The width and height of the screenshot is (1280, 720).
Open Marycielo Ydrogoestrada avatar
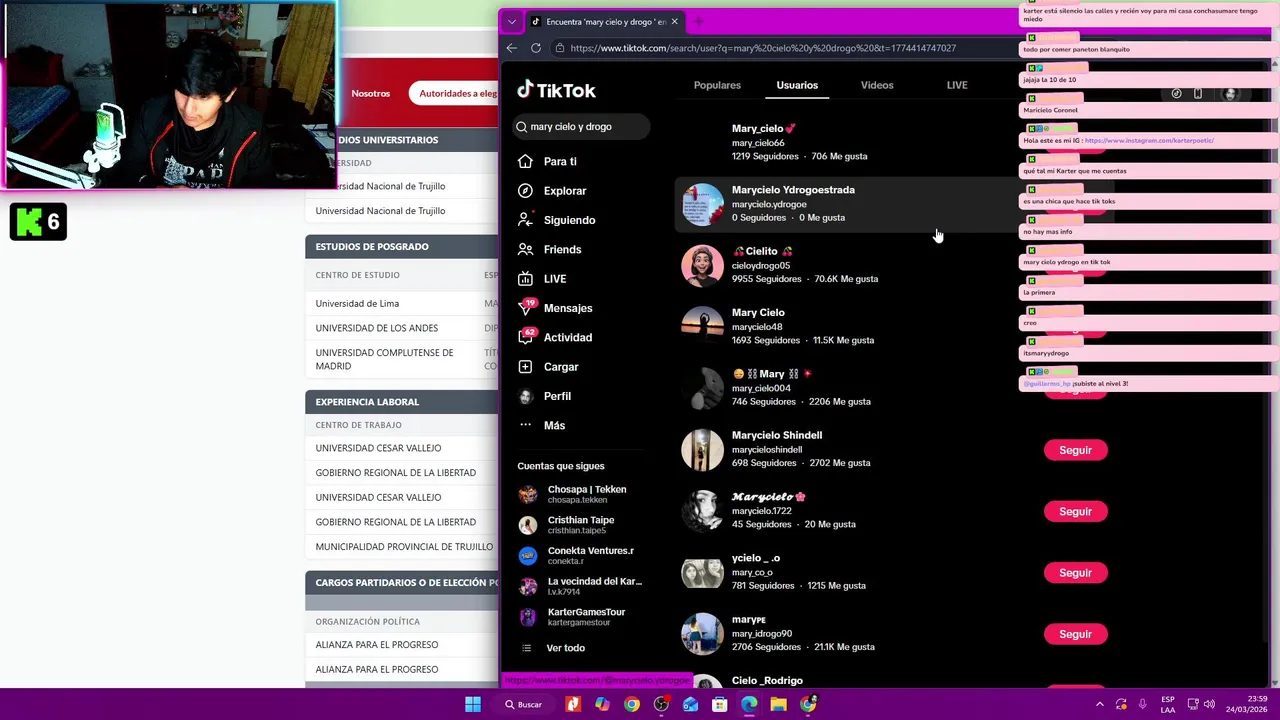[702, 204]
